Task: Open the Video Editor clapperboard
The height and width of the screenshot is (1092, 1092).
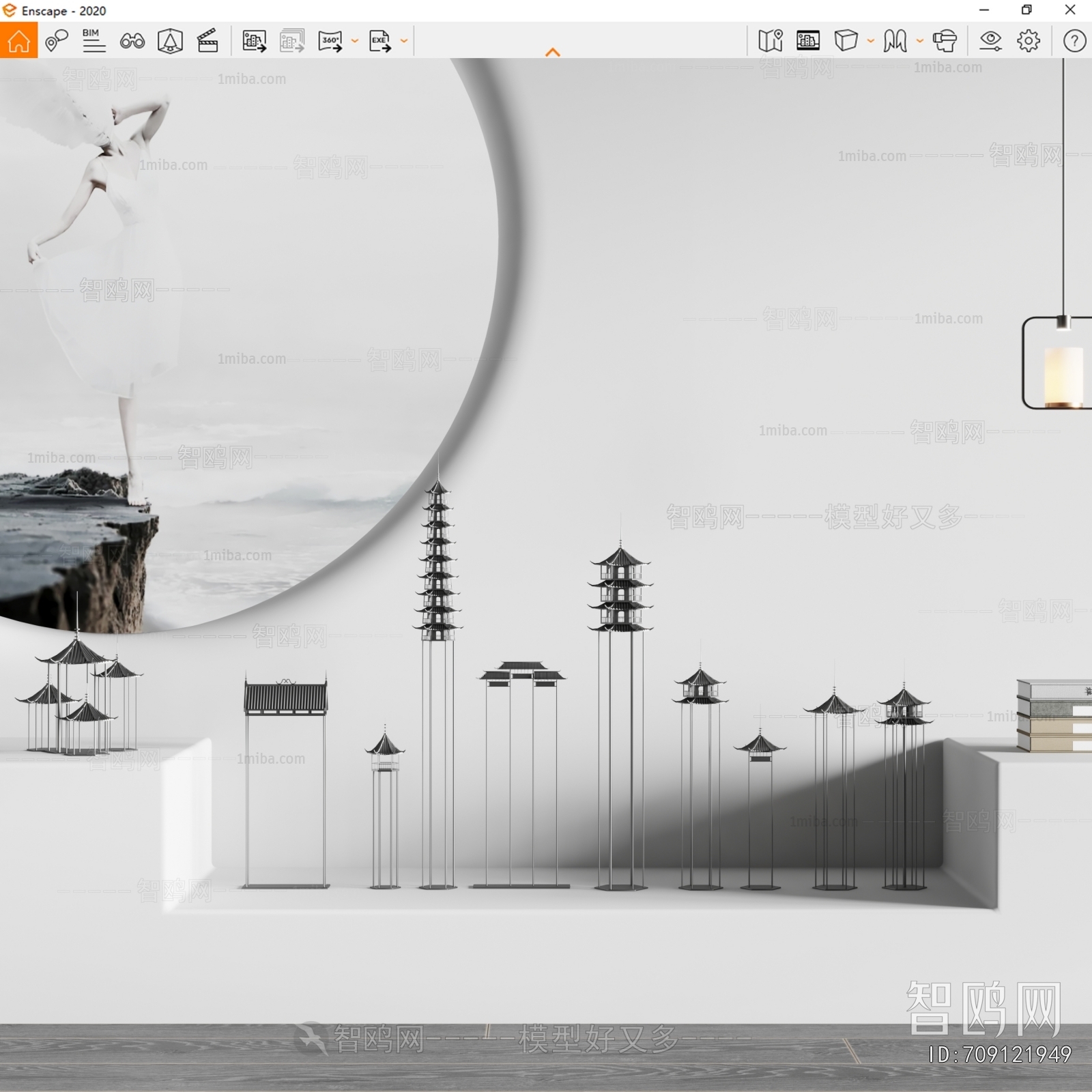Action: (207, 41)
